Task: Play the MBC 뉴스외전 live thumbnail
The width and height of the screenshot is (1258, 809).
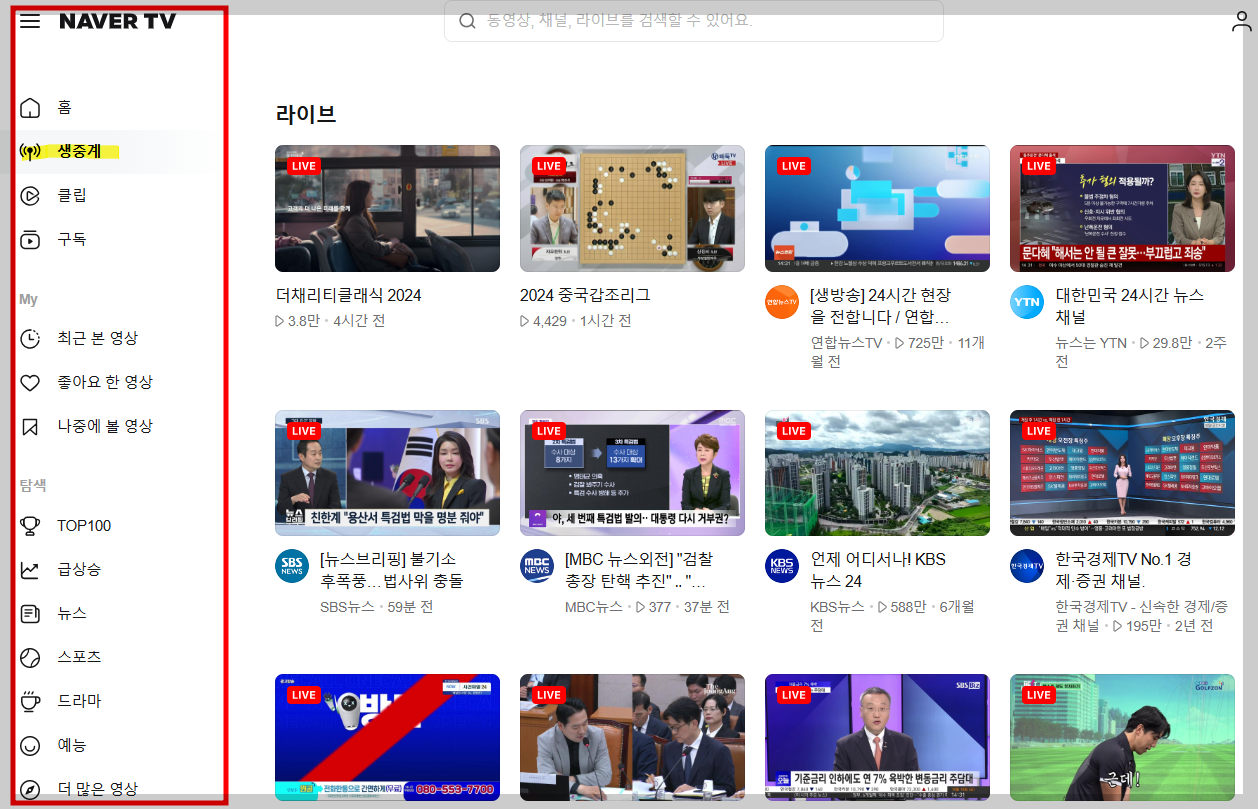Action: [632, 473]
